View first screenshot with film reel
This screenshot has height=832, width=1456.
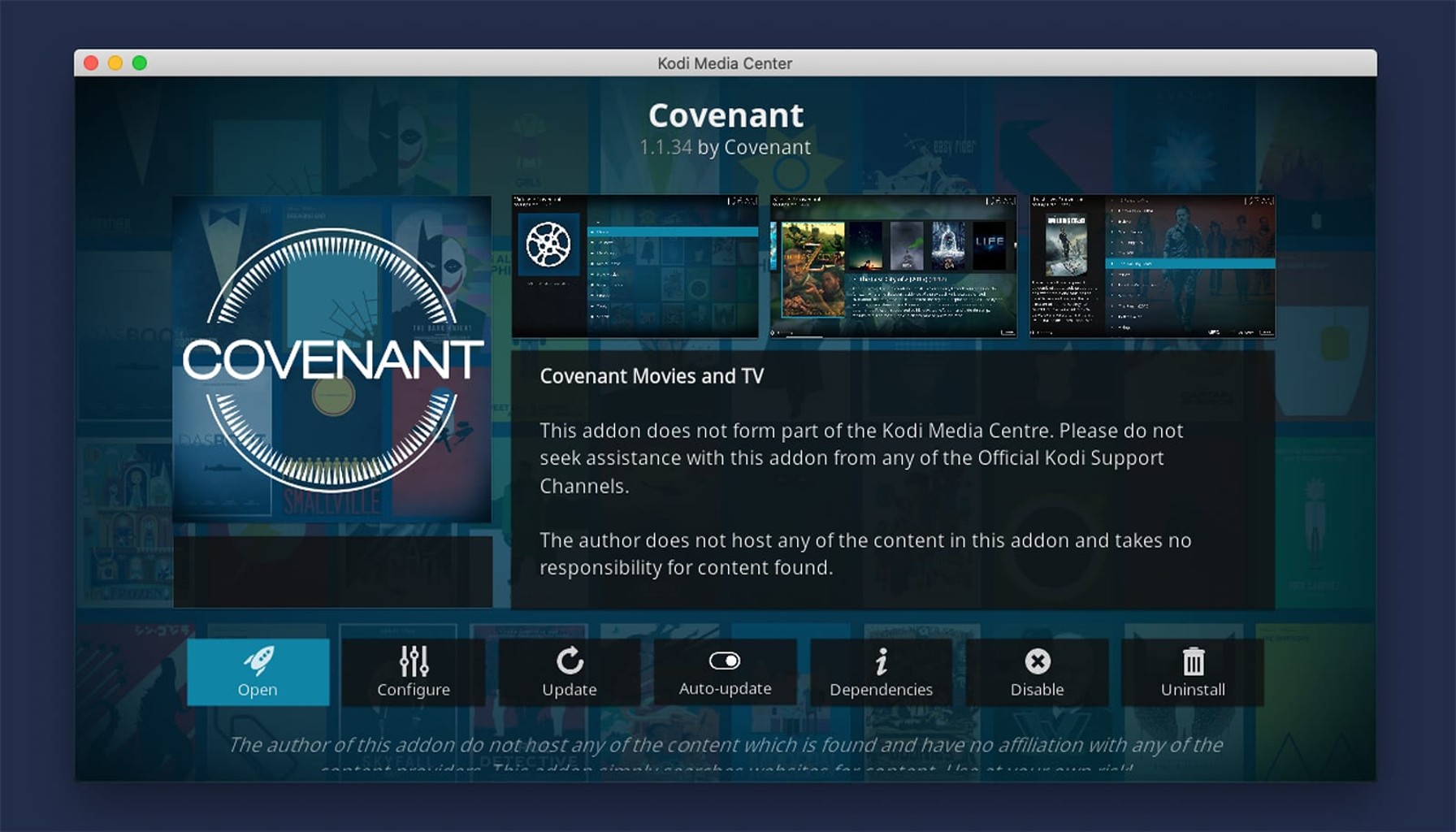(x=635, y=266)
